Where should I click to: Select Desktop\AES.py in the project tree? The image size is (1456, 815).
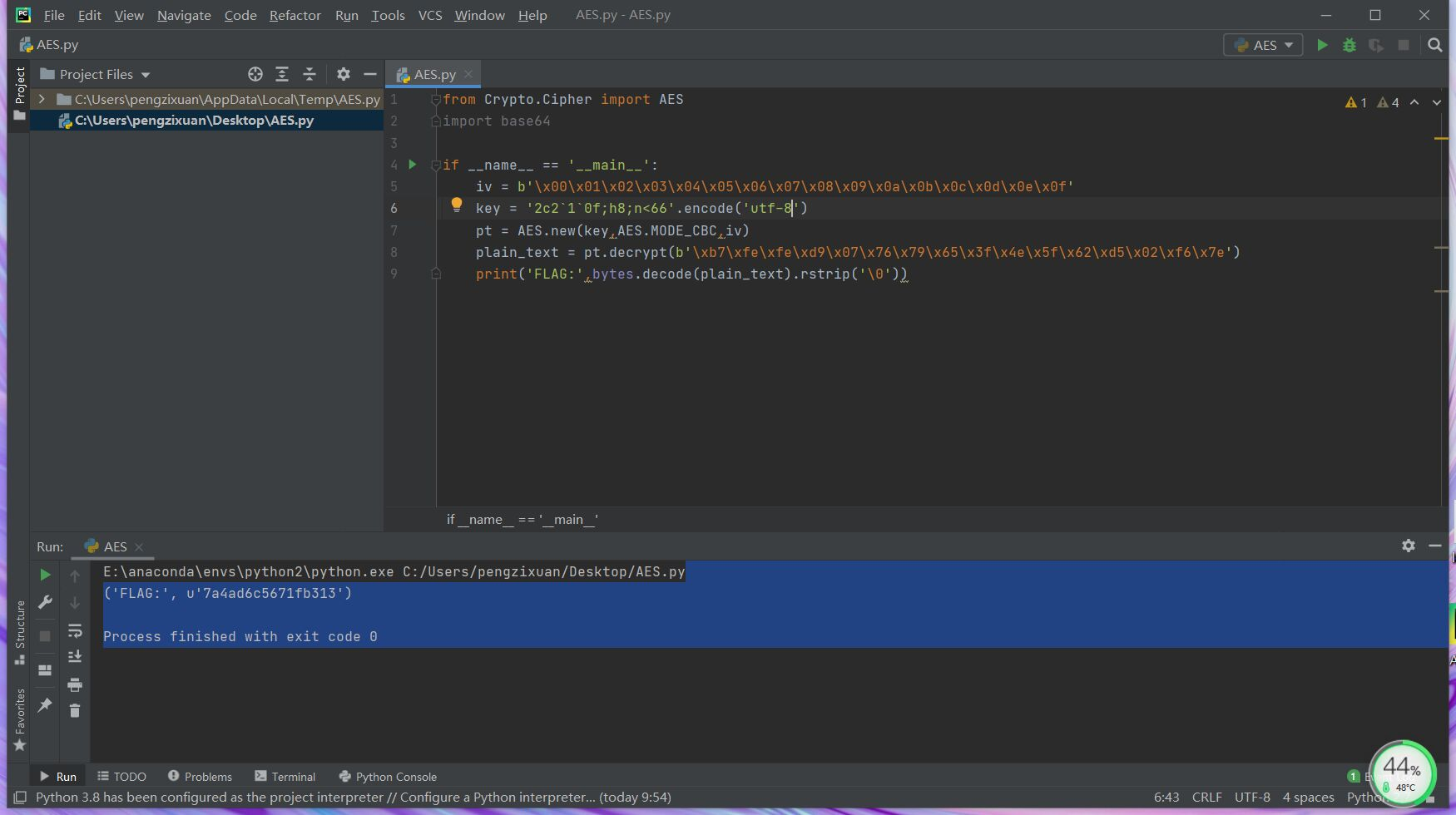(194, 121)
